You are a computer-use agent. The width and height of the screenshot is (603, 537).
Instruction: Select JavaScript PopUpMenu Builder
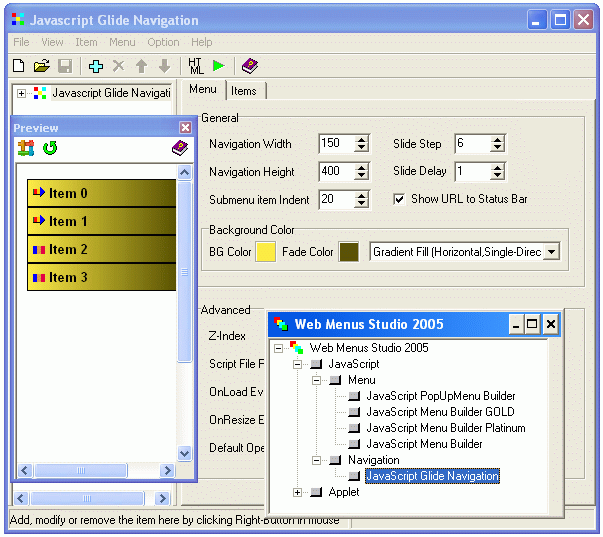441,396
